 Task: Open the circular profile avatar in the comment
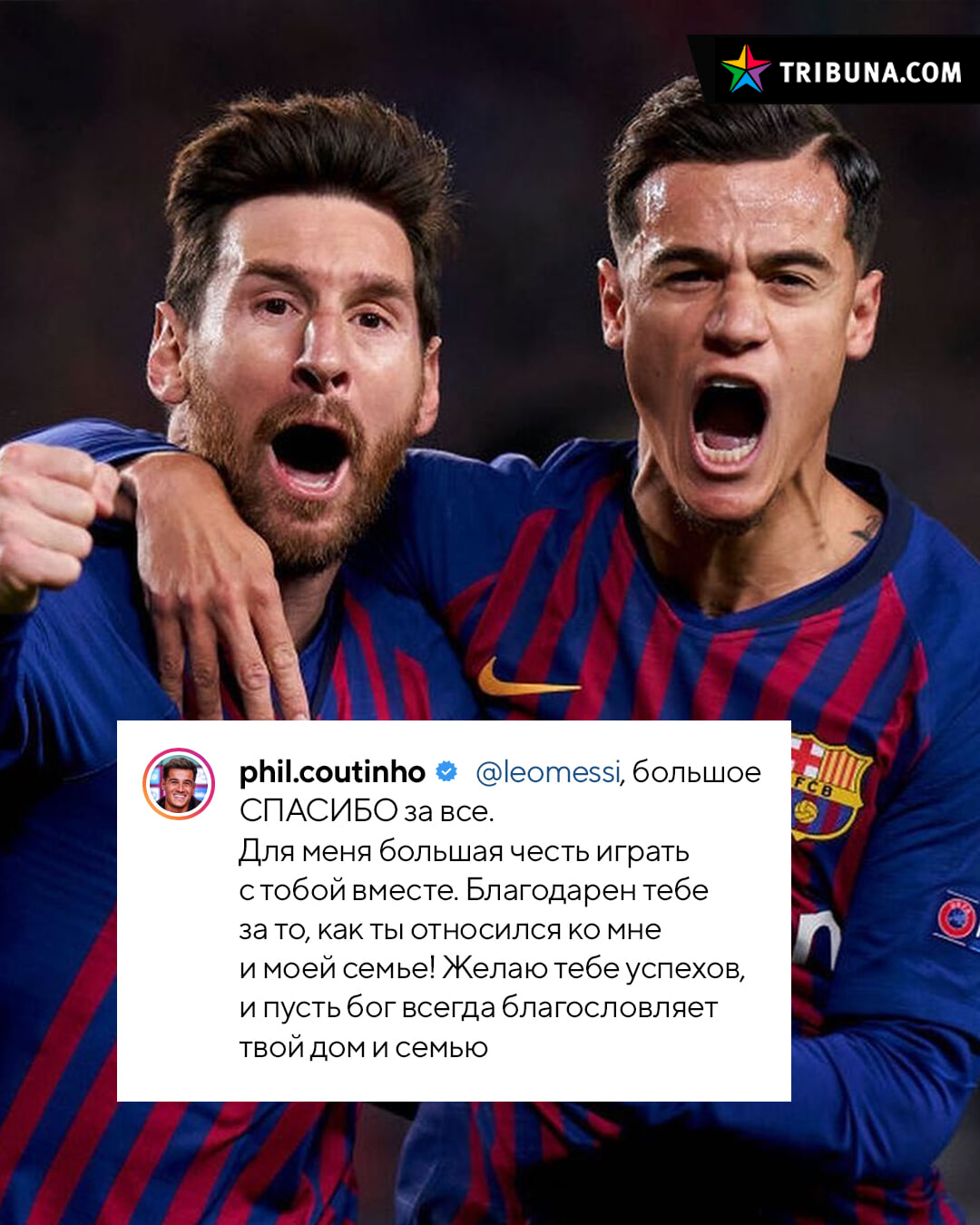pyautogui.click(x=179, y=784)
